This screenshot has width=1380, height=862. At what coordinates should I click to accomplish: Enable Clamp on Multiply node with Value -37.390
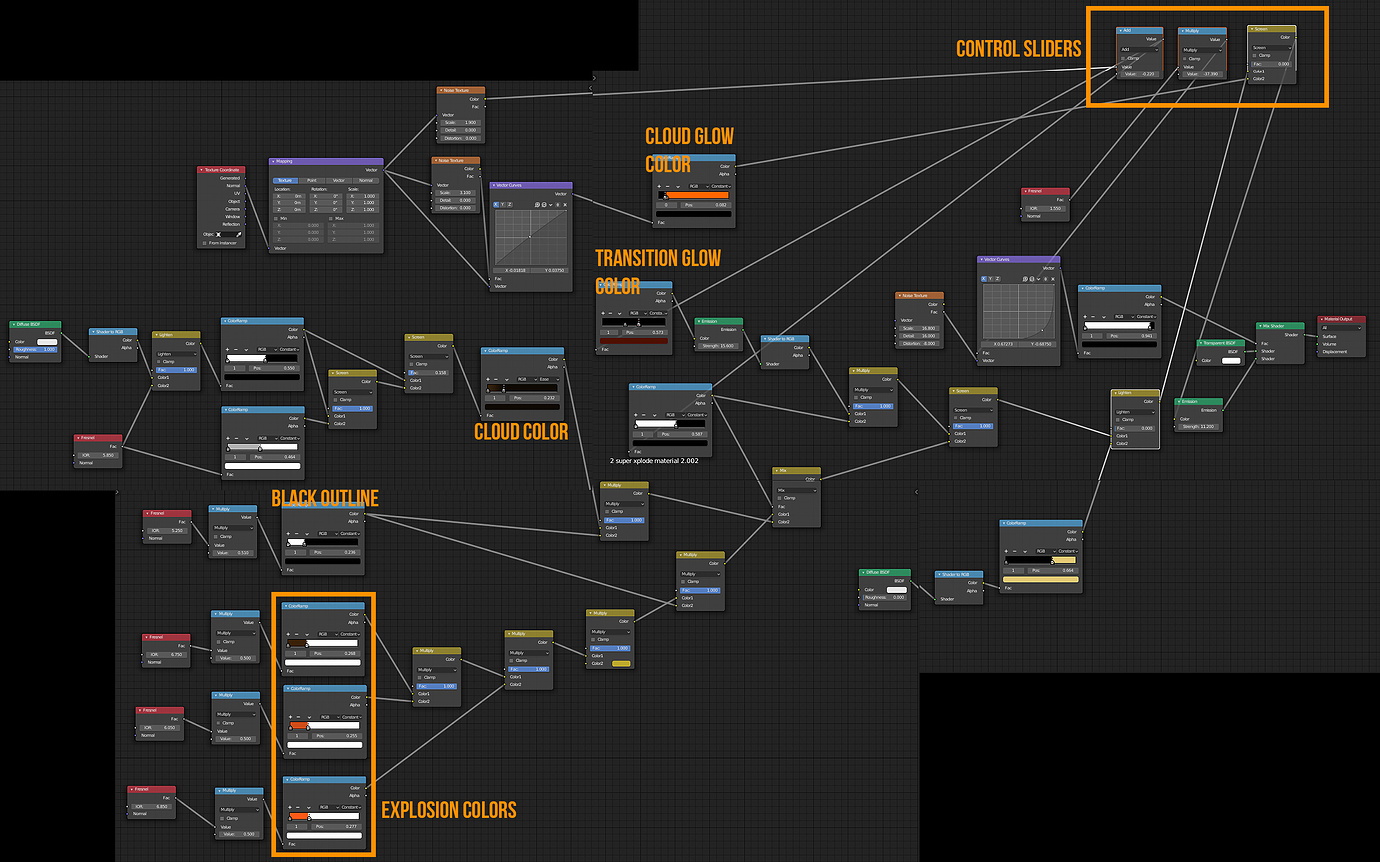click(1185, 59)
